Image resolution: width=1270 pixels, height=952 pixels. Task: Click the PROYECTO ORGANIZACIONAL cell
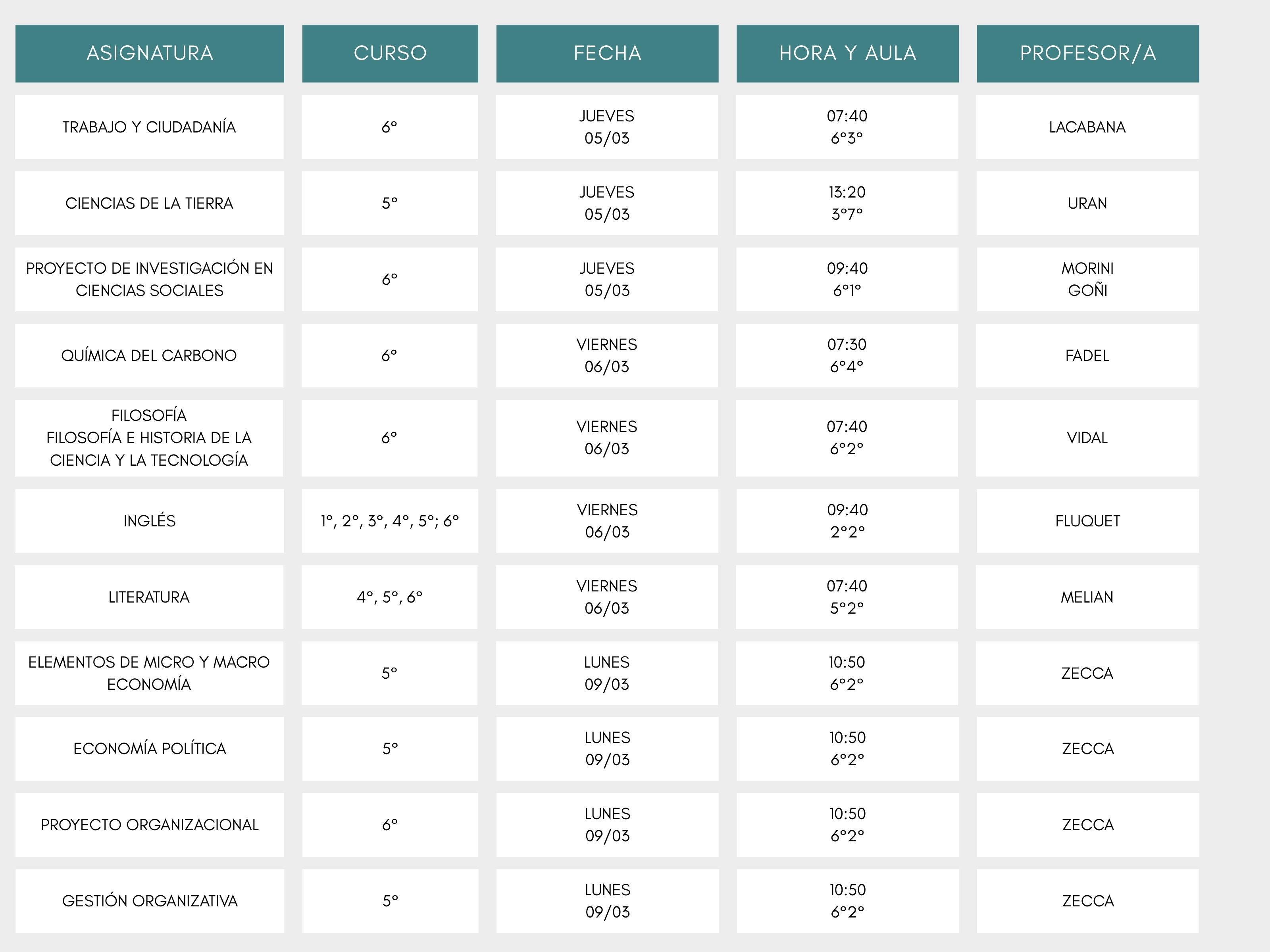pos(149,825)
